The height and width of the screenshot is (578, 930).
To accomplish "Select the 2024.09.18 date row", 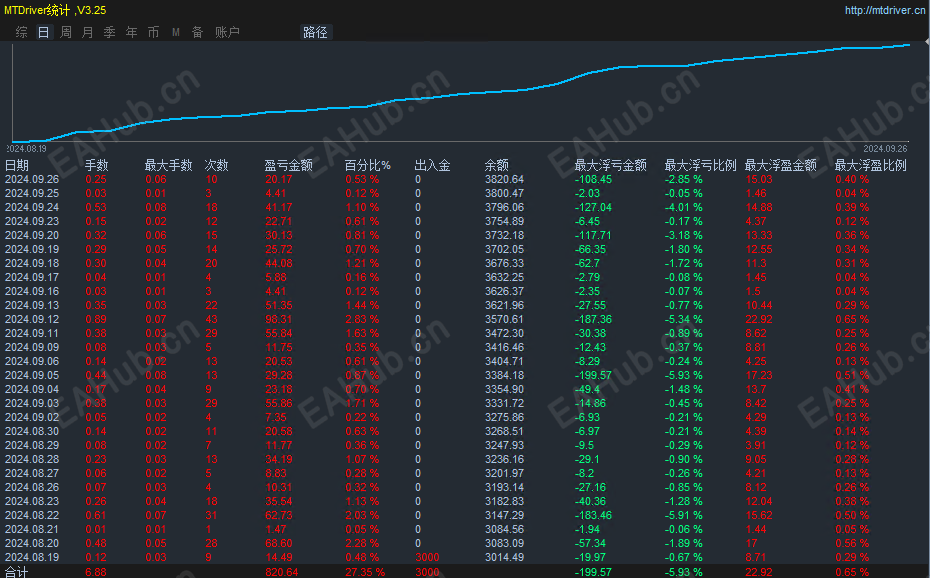I will click(x=32, y=263).
